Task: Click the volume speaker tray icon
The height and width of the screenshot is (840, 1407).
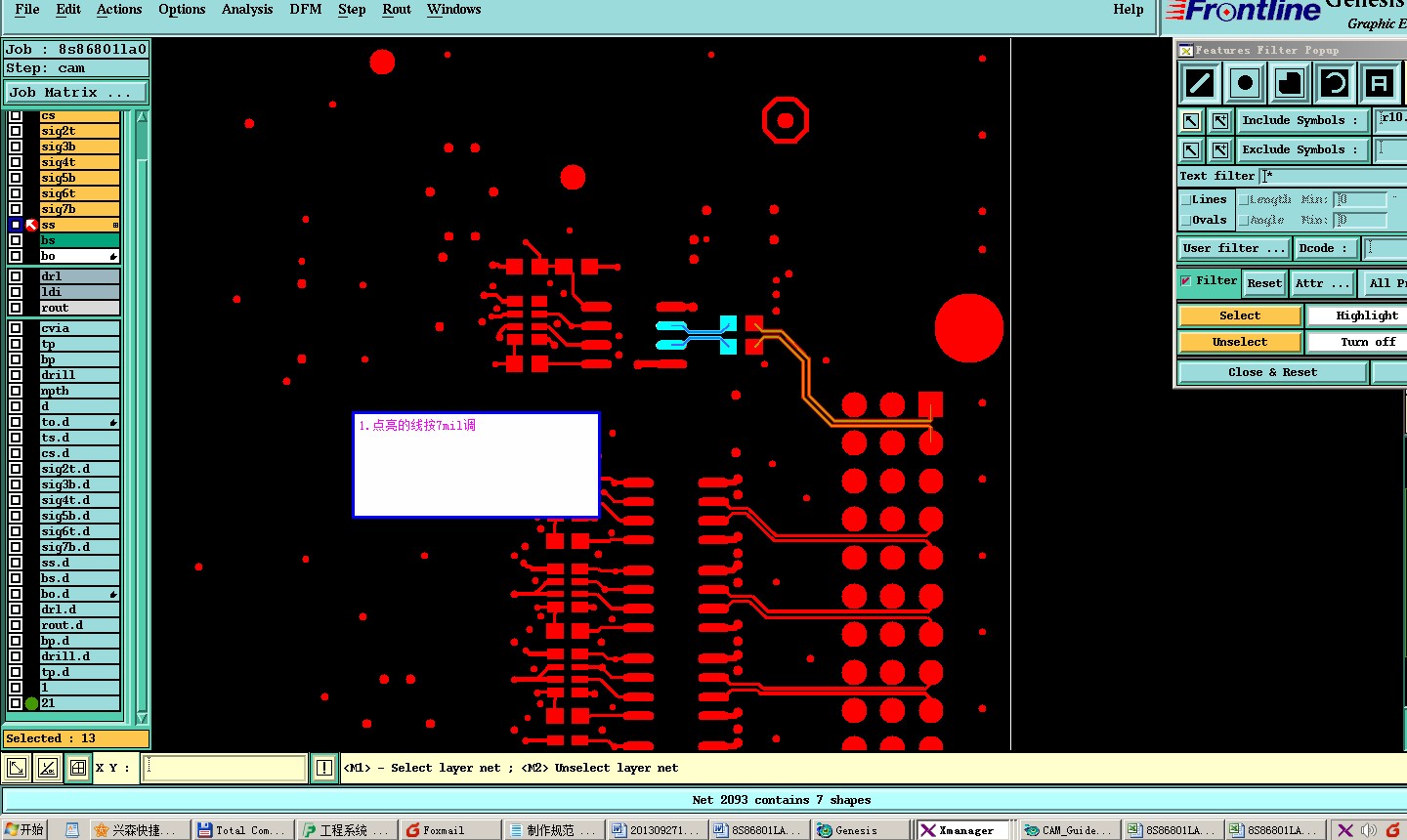Action: pos(1369,830)
